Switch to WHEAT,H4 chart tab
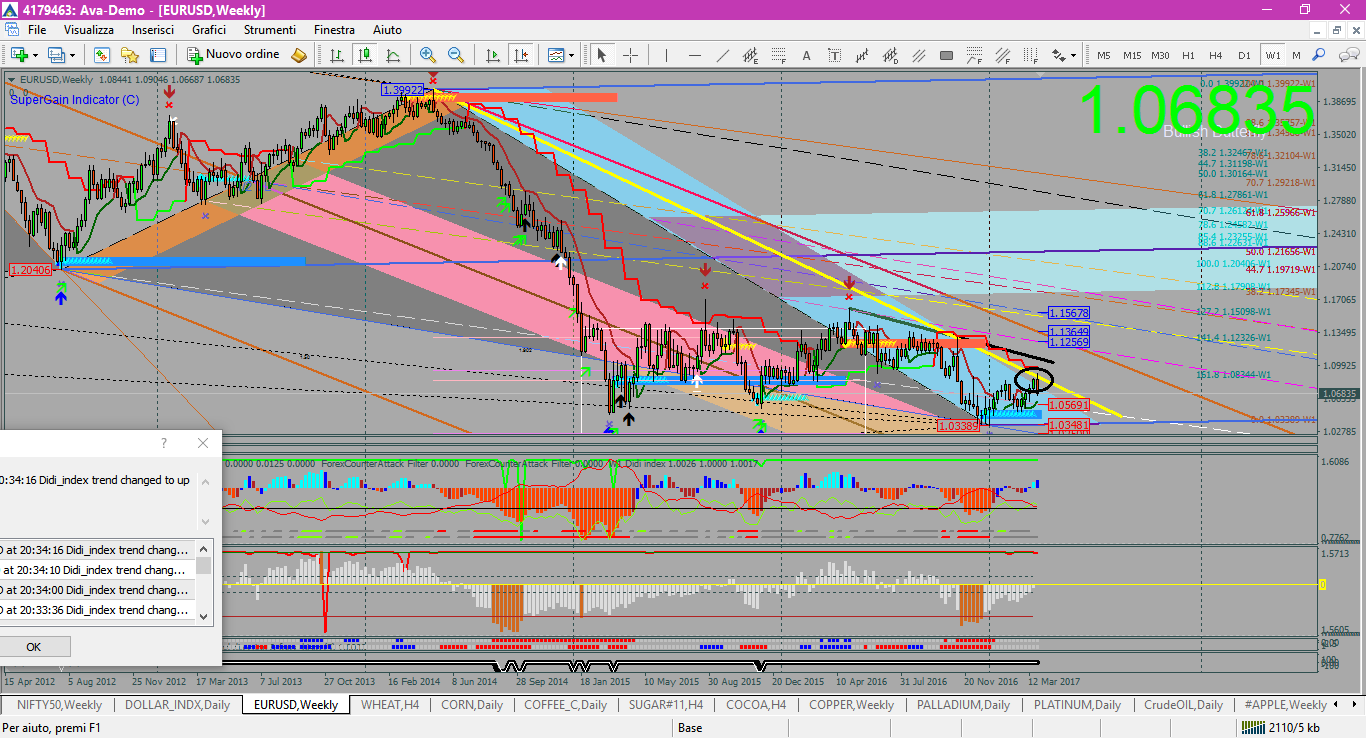 pyautogui.click(x=390, y=704)
